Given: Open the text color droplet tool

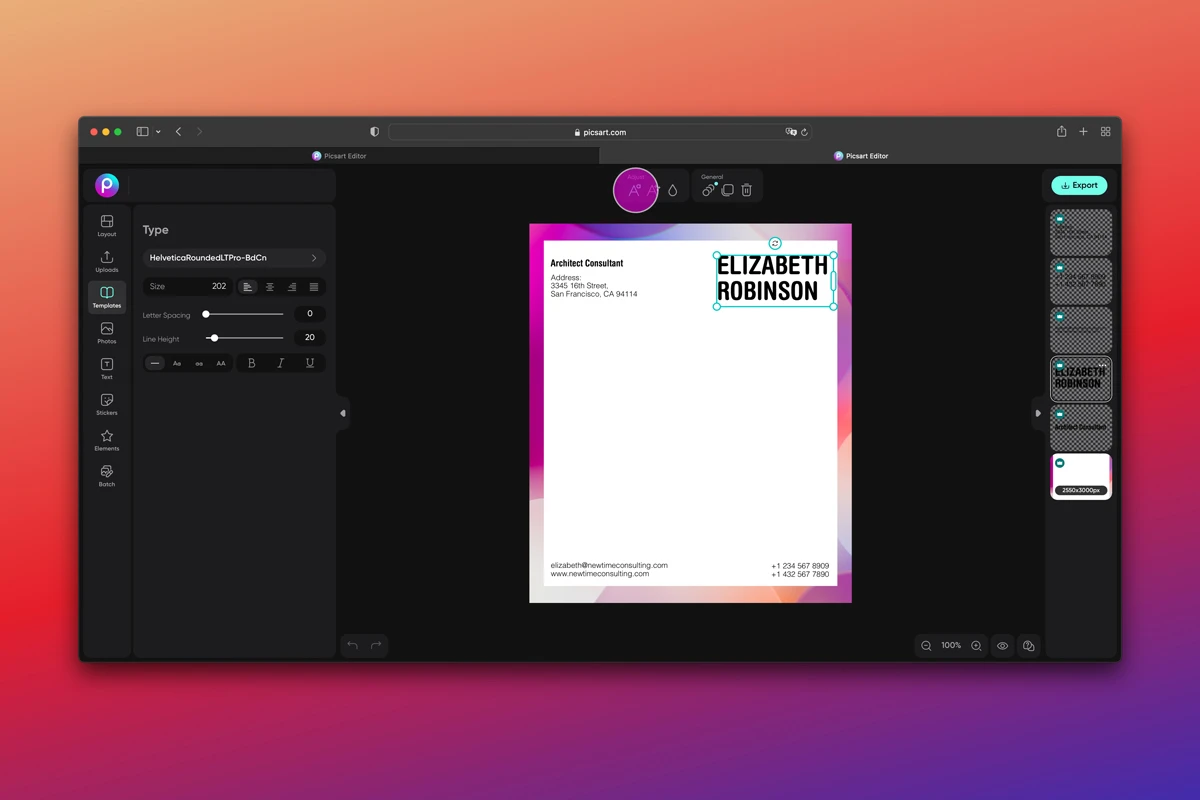Looking at the screenshot, I should (x=674, y=189).
